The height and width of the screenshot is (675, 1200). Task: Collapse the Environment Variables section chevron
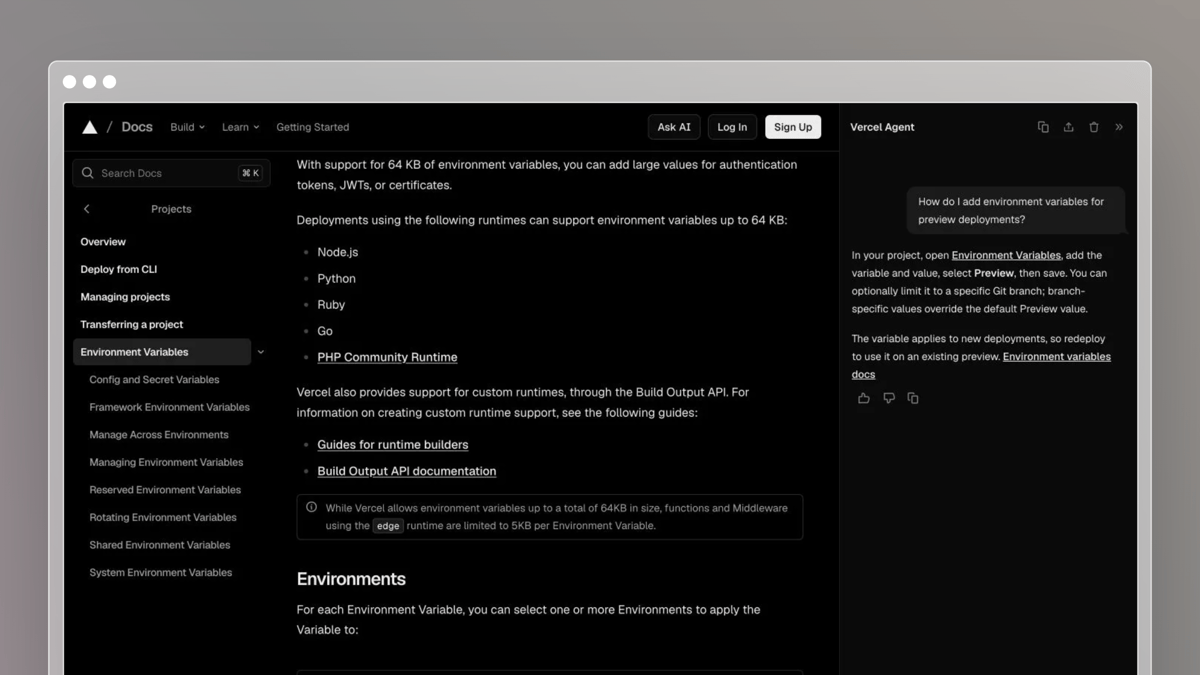(261, 352)
